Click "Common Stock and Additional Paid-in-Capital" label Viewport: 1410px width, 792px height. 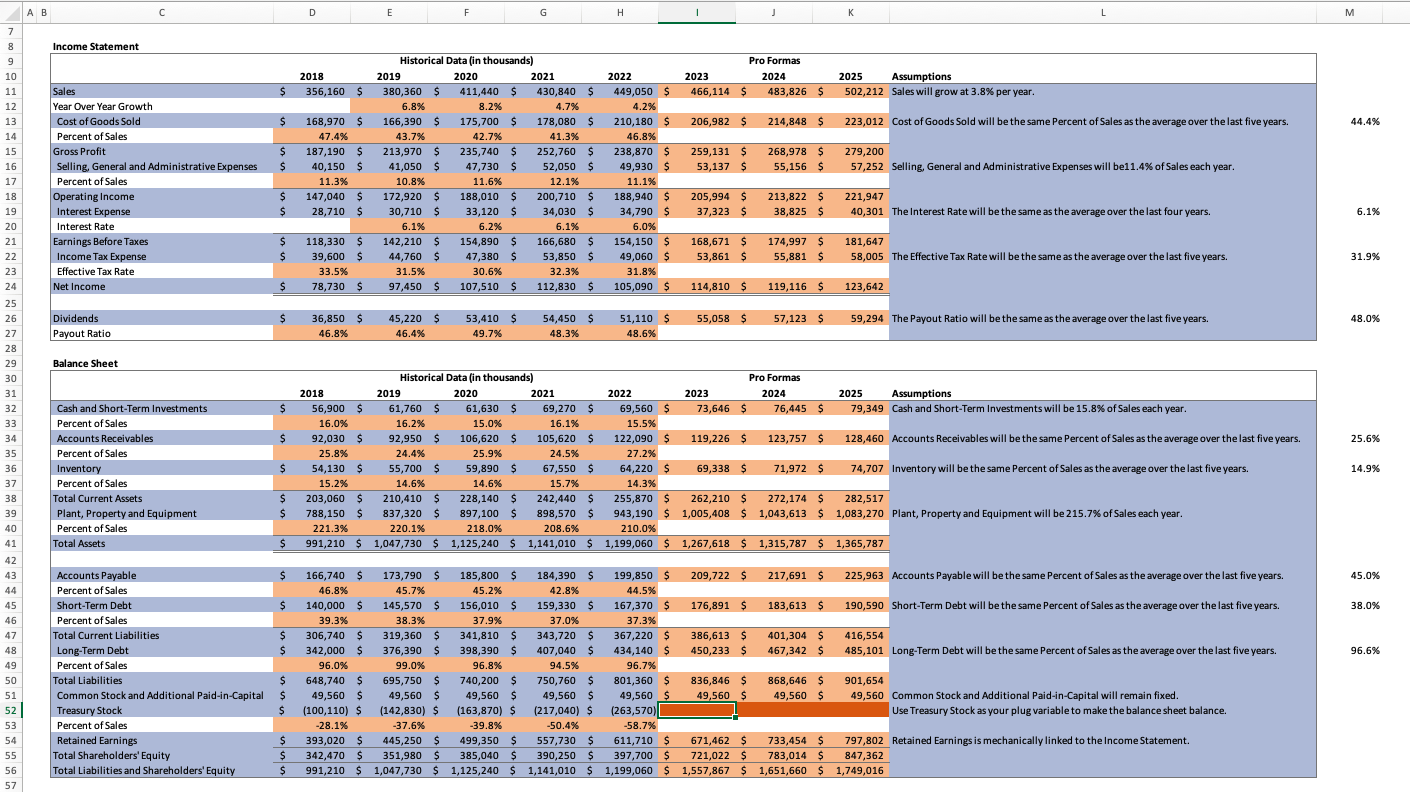[160, 695]
